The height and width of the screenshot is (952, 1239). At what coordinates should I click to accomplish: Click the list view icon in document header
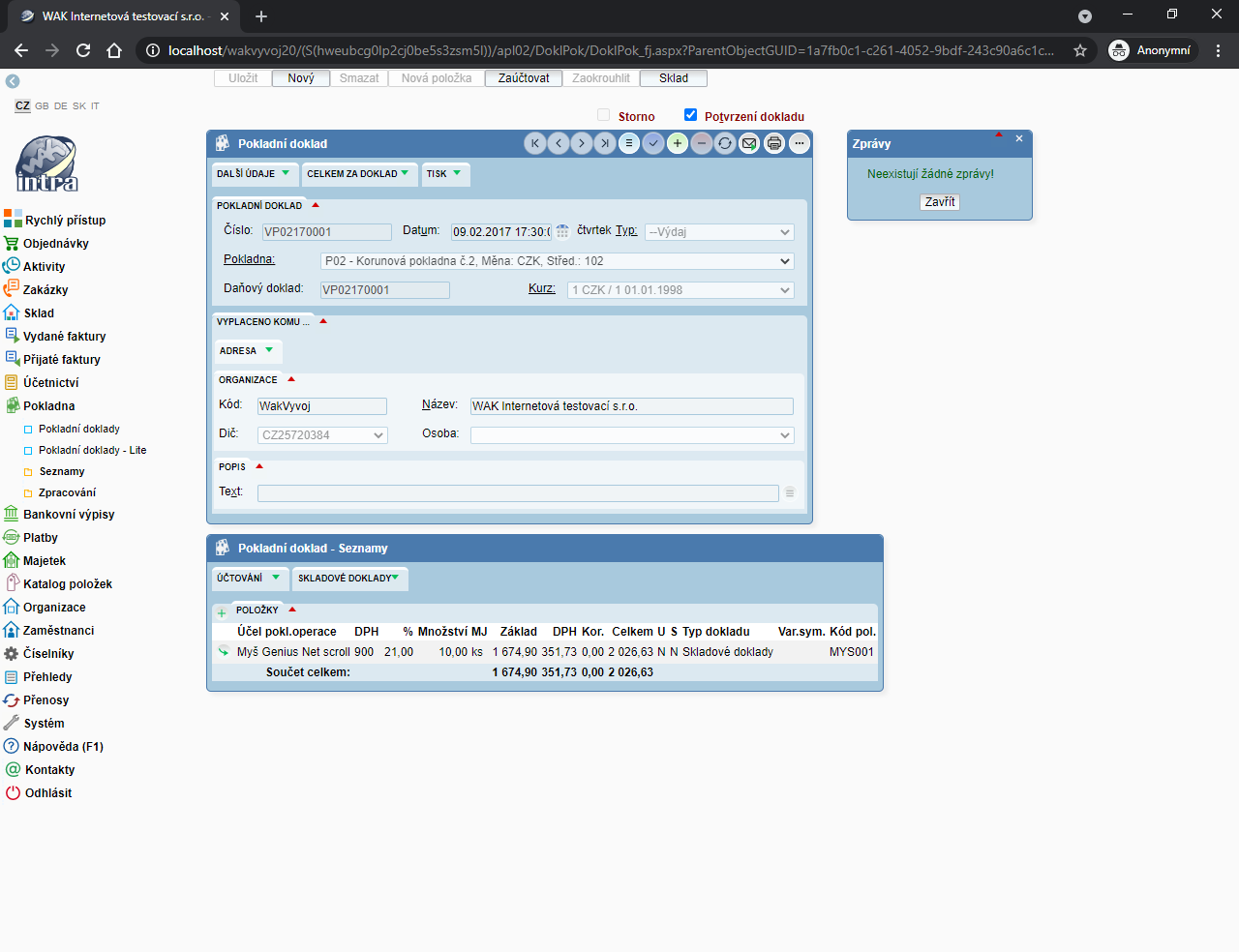(x=629, y=144)
